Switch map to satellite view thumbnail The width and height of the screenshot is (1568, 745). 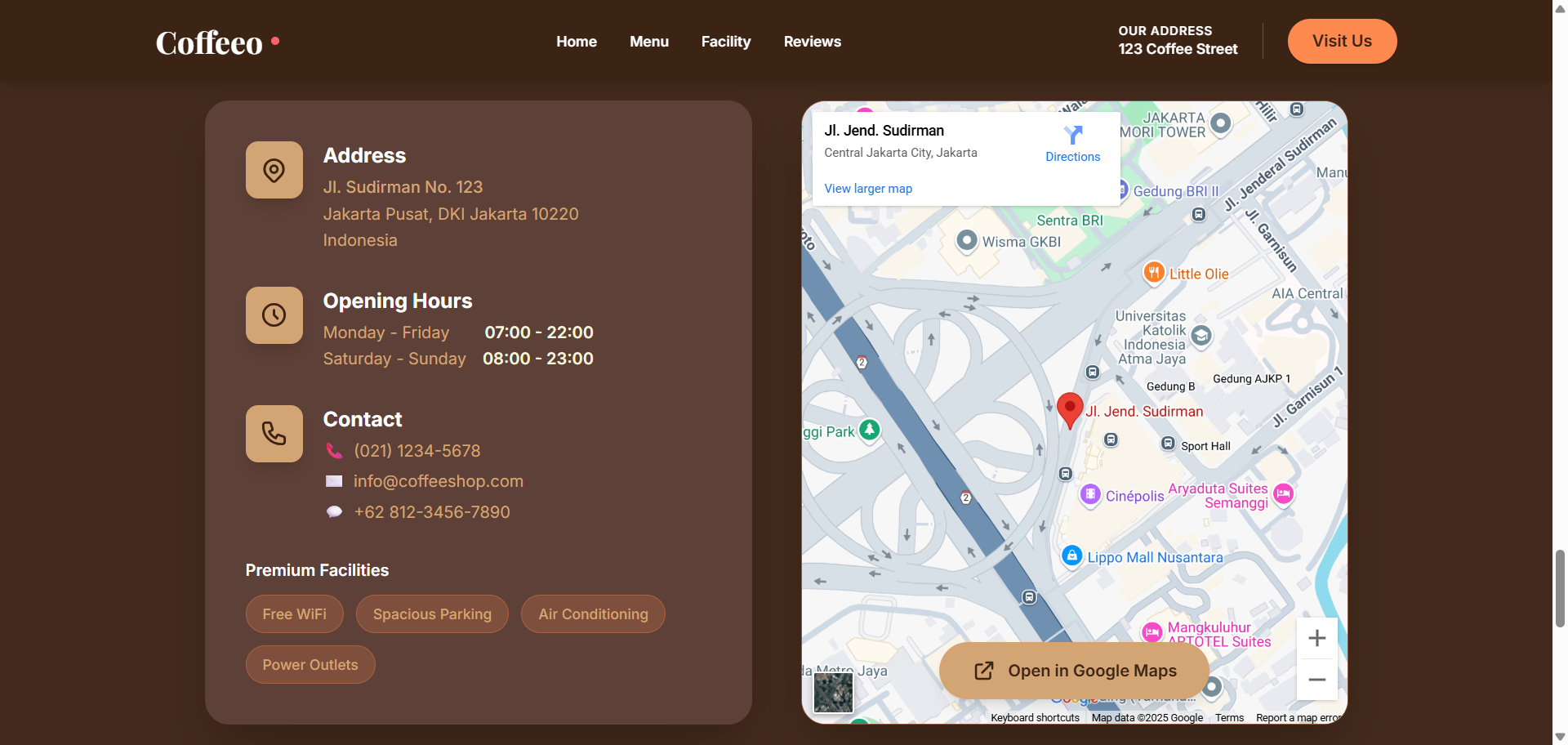click(x=833, y=692)
